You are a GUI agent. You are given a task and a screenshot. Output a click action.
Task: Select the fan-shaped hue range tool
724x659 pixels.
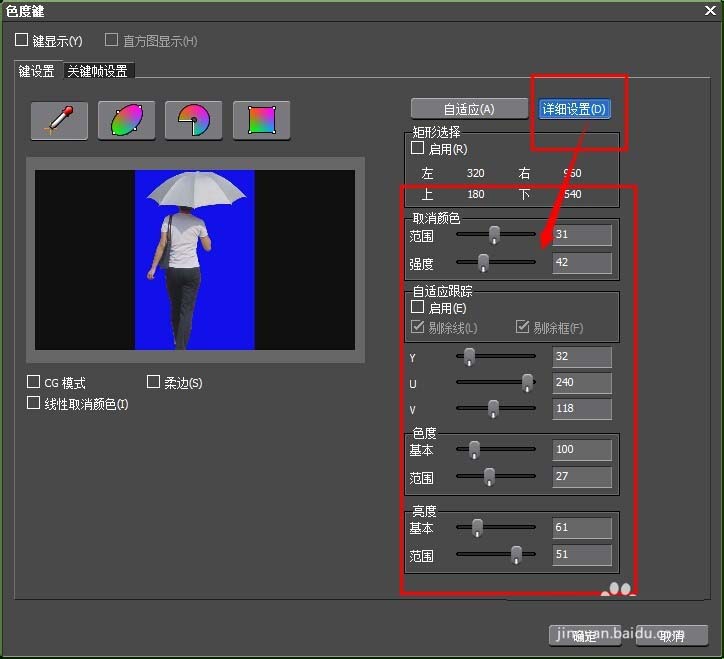pyautogui.click(x=193, y=121)
